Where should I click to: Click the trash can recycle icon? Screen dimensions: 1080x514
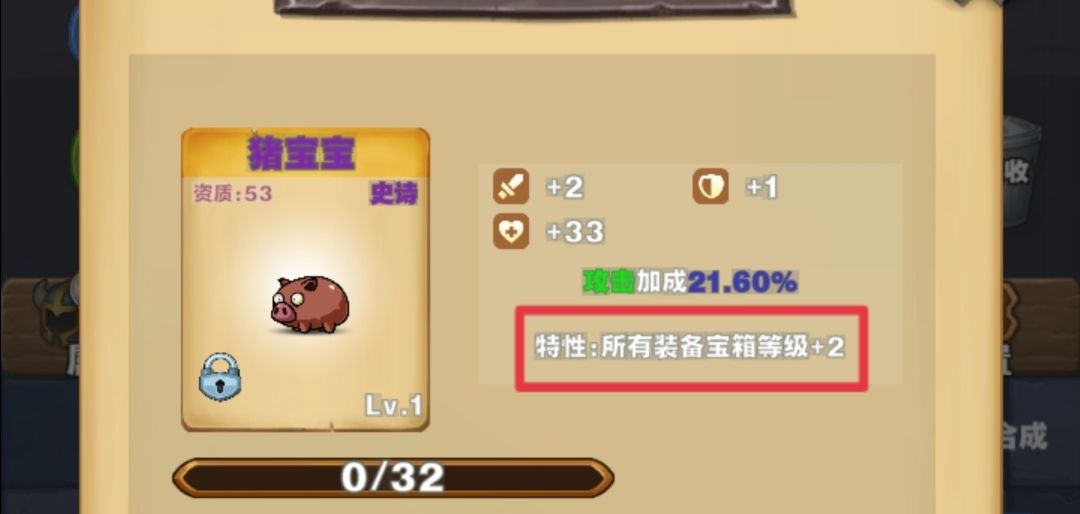[x=1021, y=171]
